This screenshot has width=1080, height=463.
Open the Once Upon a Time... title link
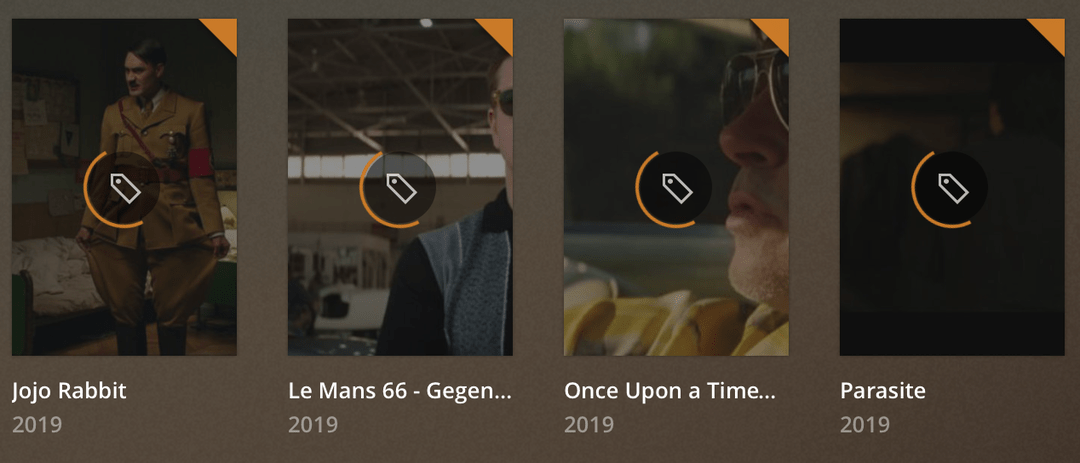(x=670, y=392)
